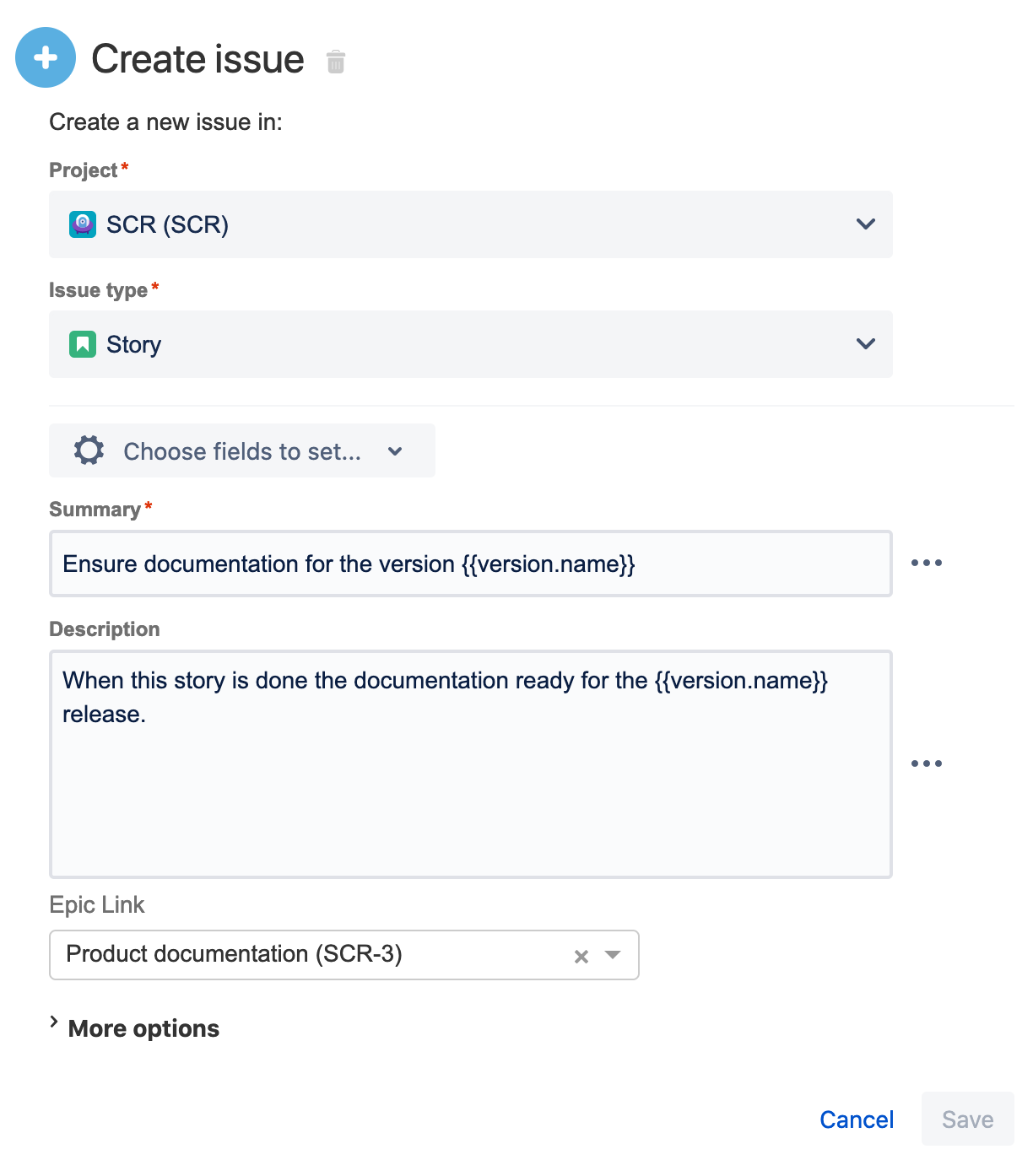Delete the action using the trash icon
Viewport: 1033px width, 1176px height.
[x=336, y=62]
